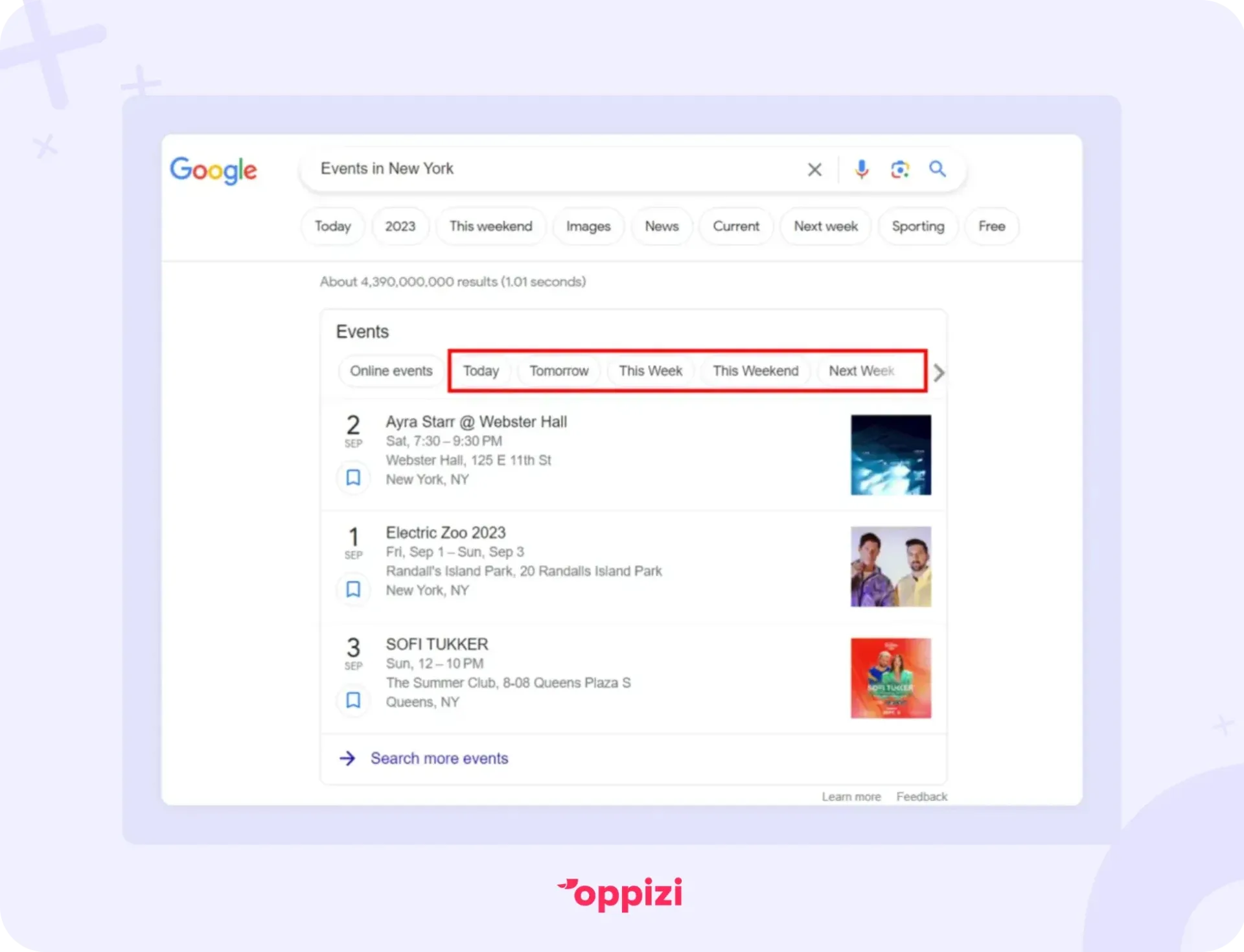Click the arrow icon beside Search more events
1244x952 pixels.
347,758
